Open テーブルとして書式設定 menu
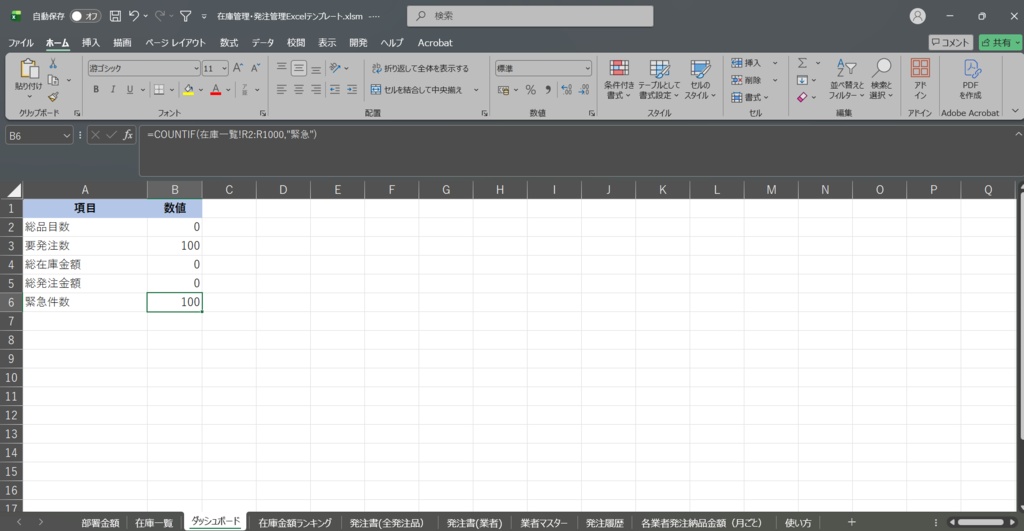Viewport: 1024px width, 531px height. click(x=659, y=80)
